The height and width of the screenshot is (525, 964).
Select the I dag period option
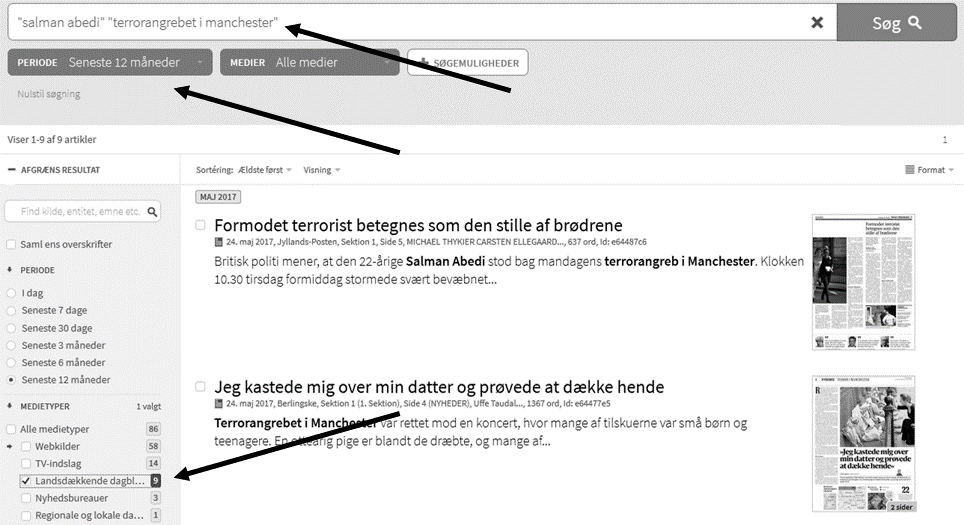click(x=11, y=293)
